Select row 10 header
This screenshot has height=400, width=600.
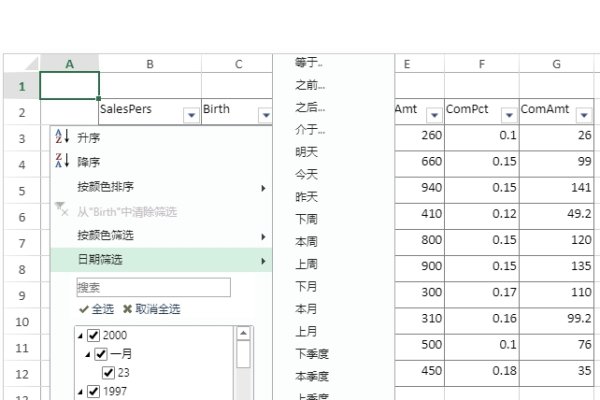coord(22,322)
